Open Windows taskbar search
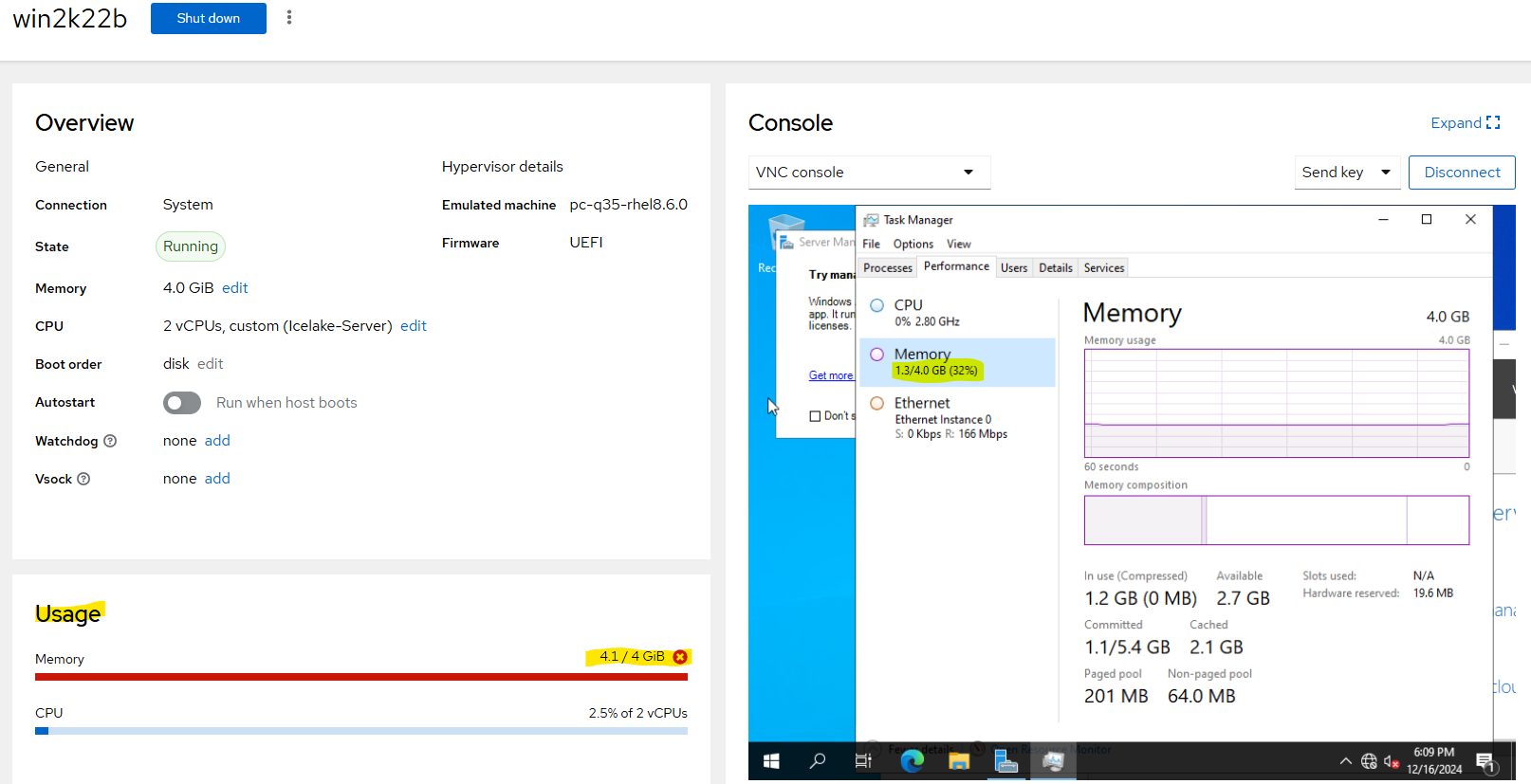 tap(818, 761)
